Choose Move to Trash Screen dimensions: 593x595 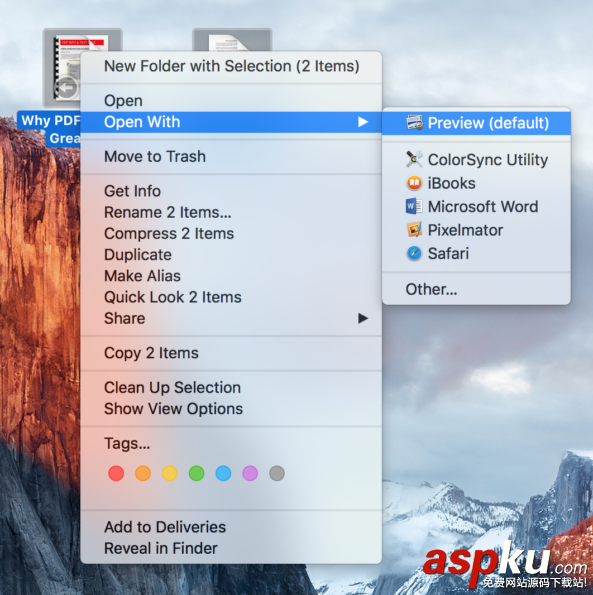click(x=231, y=156)
